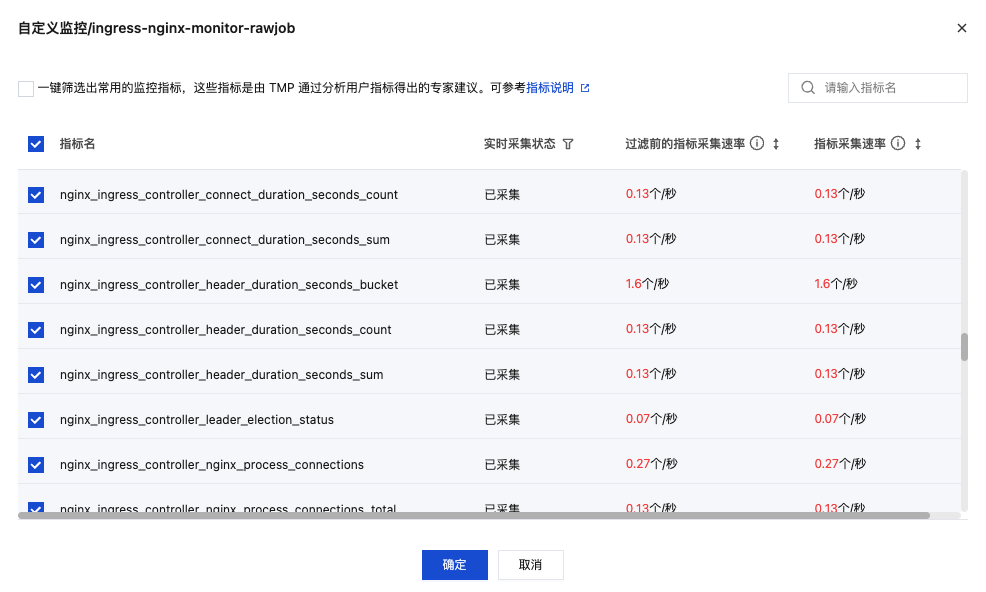Click final 0.27个/秒 rate in process_connections row
The height and width of the screenshot is (592, 986).
tap(839, 464)
